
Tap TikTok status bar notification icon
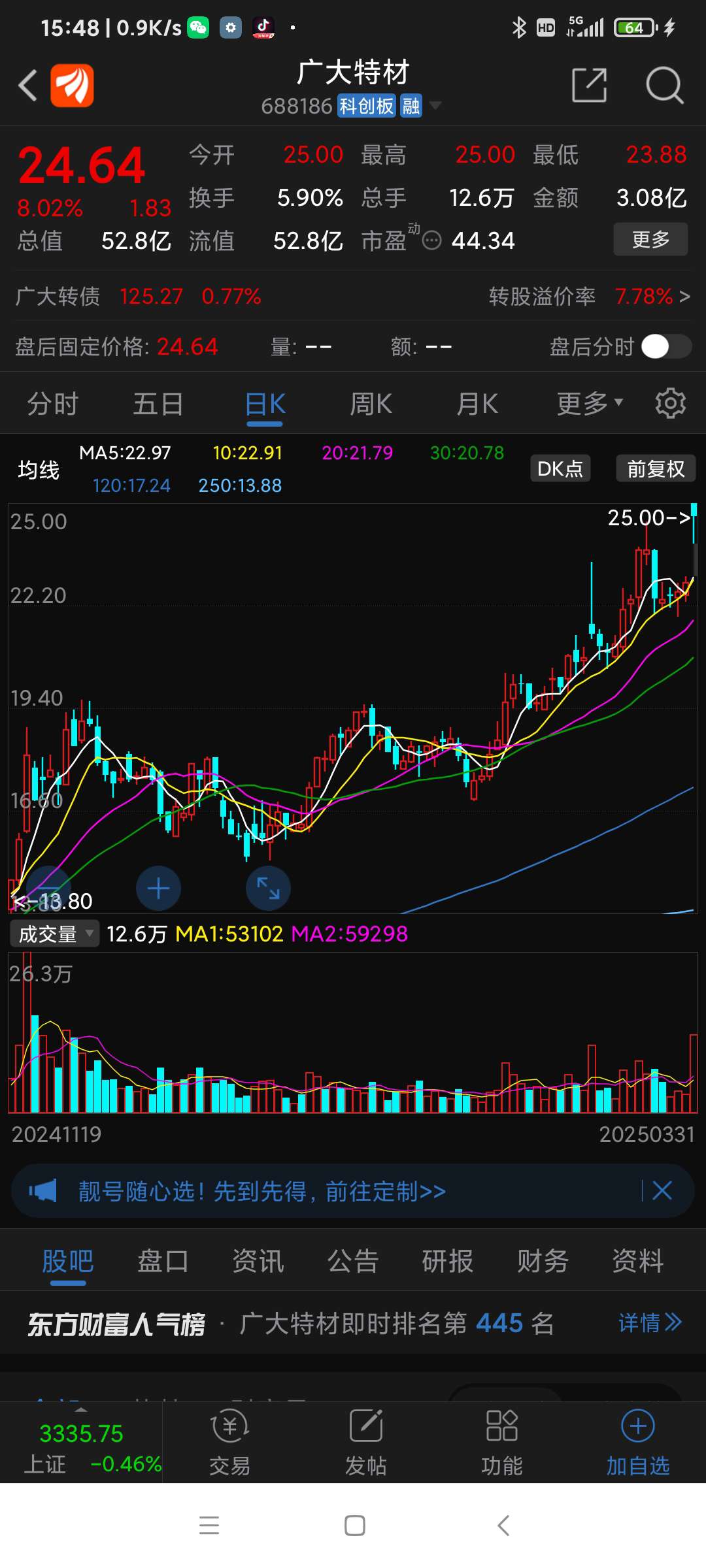tap(263, 27)
